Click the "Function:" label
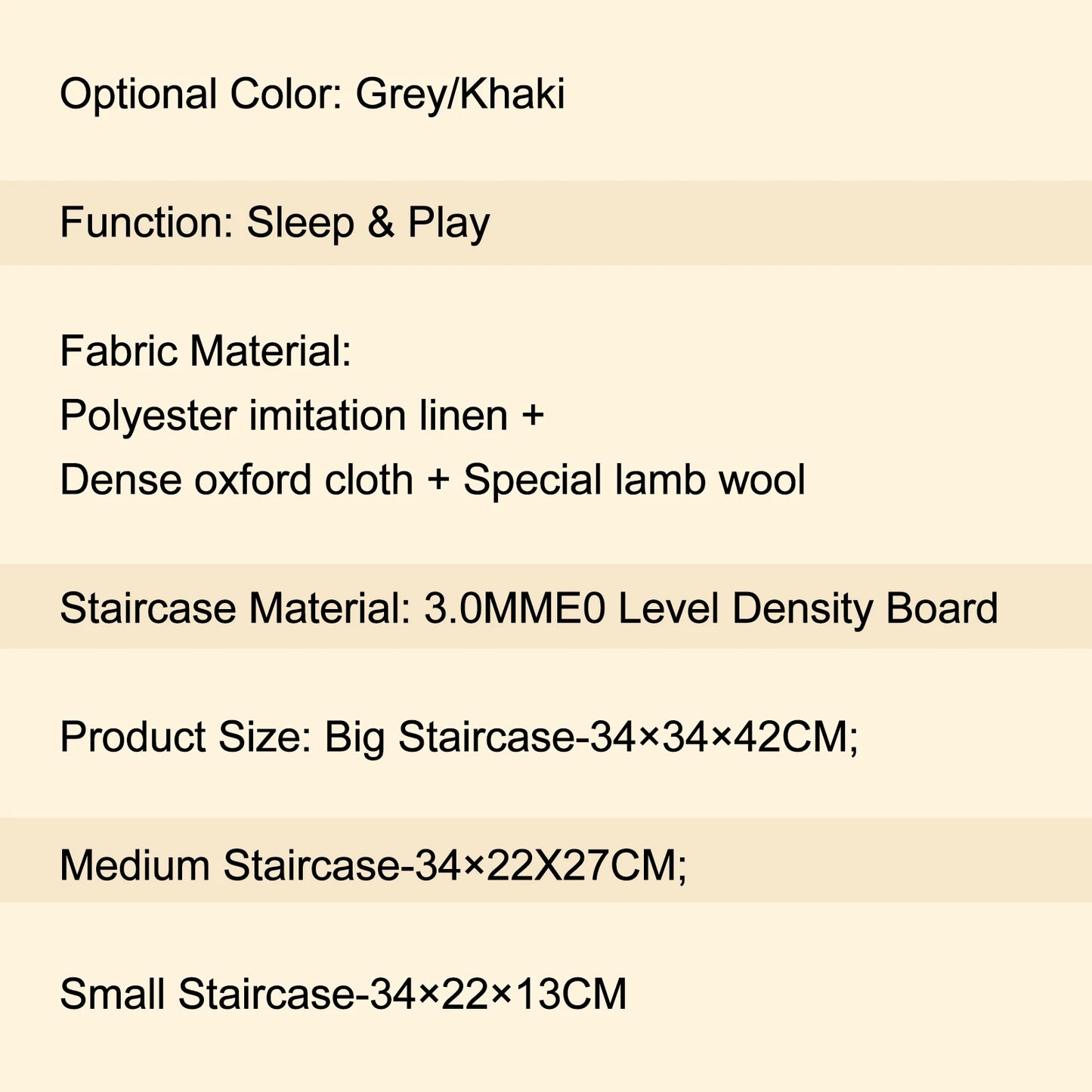The width and height of the screenshot is (1092, 1092). (147, 223)
